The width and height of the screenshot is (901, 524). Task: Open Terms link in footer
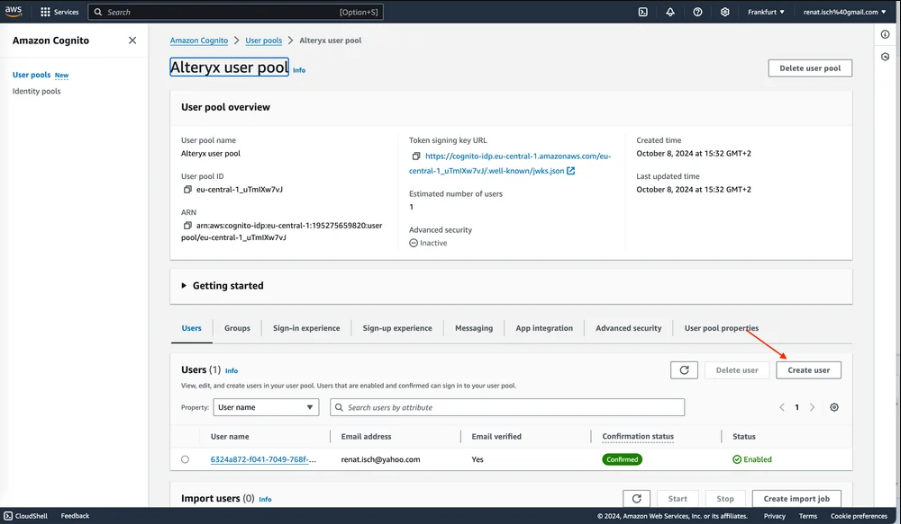click(808, 516)
